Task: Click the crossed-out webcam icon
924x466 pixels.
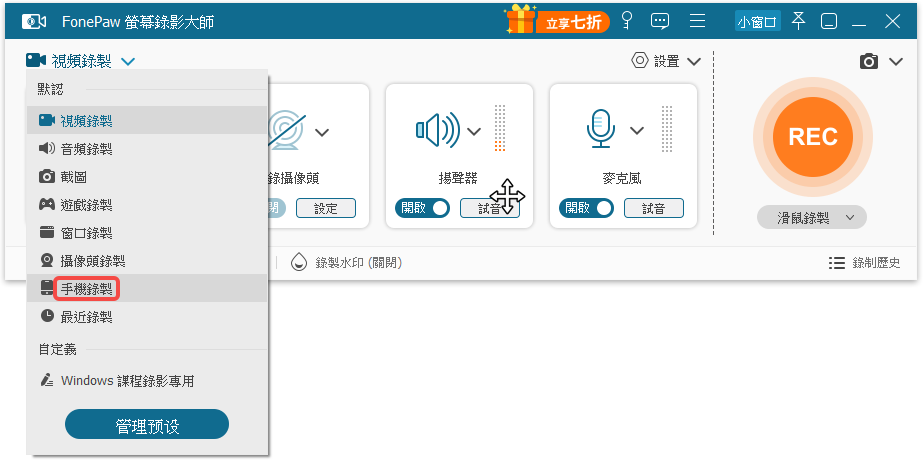Action: pos(287,130)
